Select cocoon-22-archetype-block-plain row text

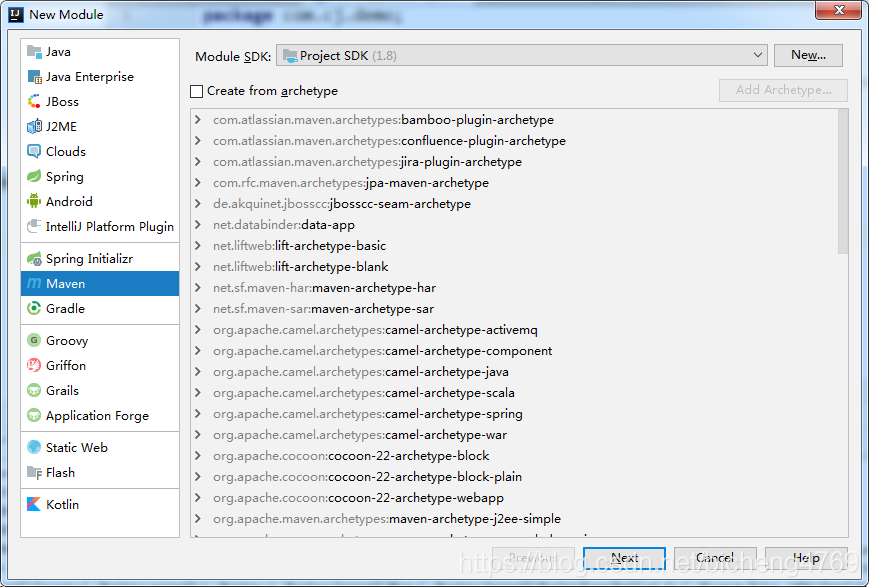coord(367,477)
